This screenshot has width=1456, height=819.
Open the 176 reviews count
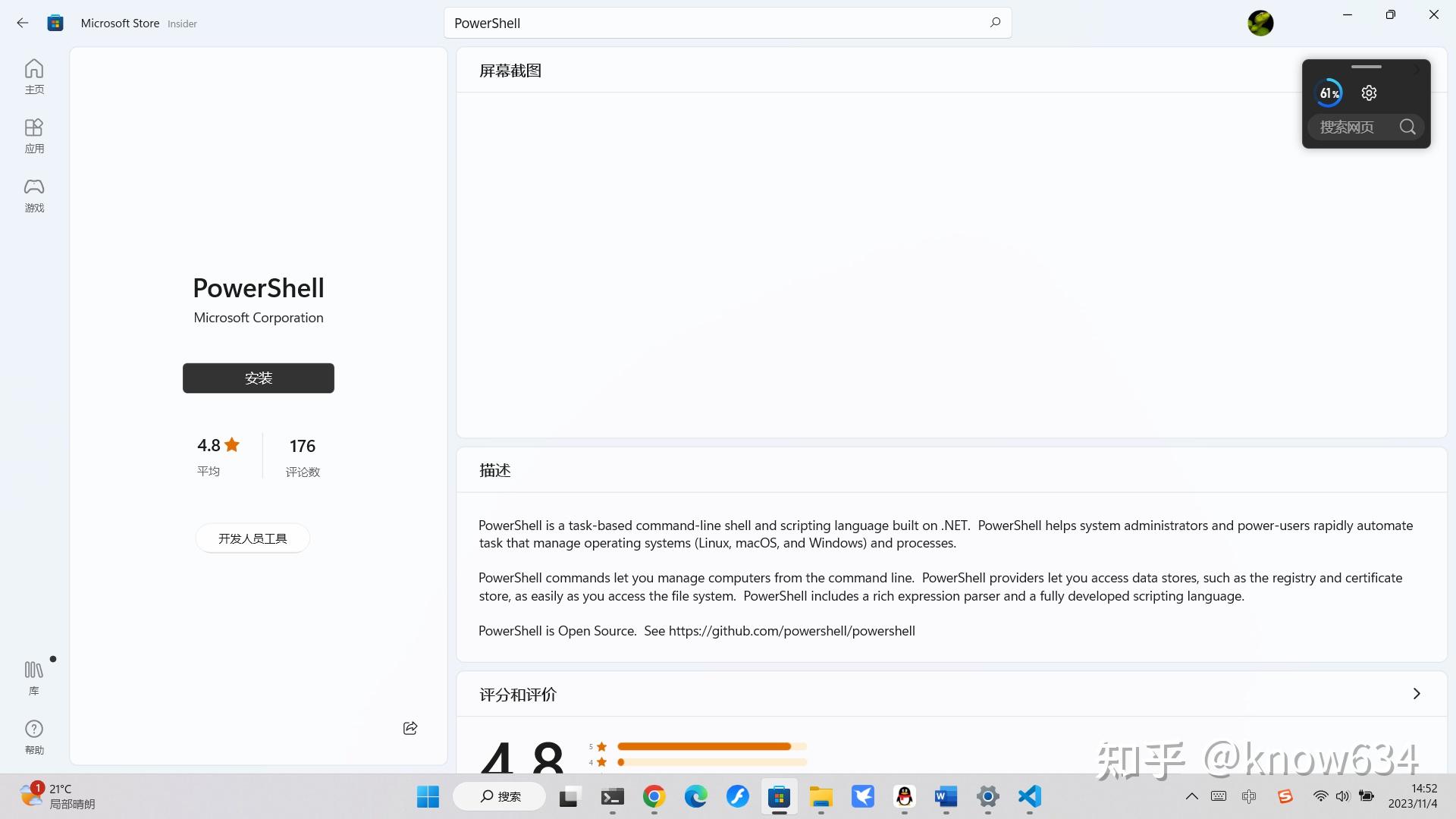tap(303, 455)
